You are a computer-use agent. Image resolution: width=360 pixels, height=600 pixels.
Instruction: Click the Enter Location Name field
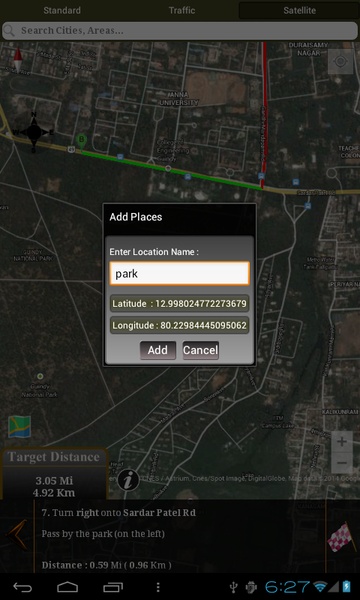coord(179,274)
